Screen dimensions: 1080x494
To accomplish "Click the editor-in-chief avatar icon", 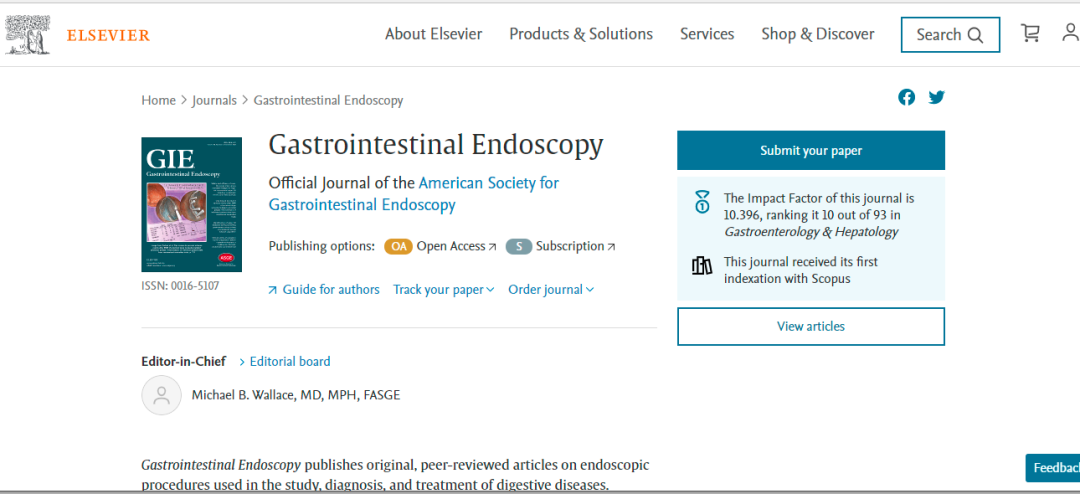I will pyautogui.click(x=162, y=395).
